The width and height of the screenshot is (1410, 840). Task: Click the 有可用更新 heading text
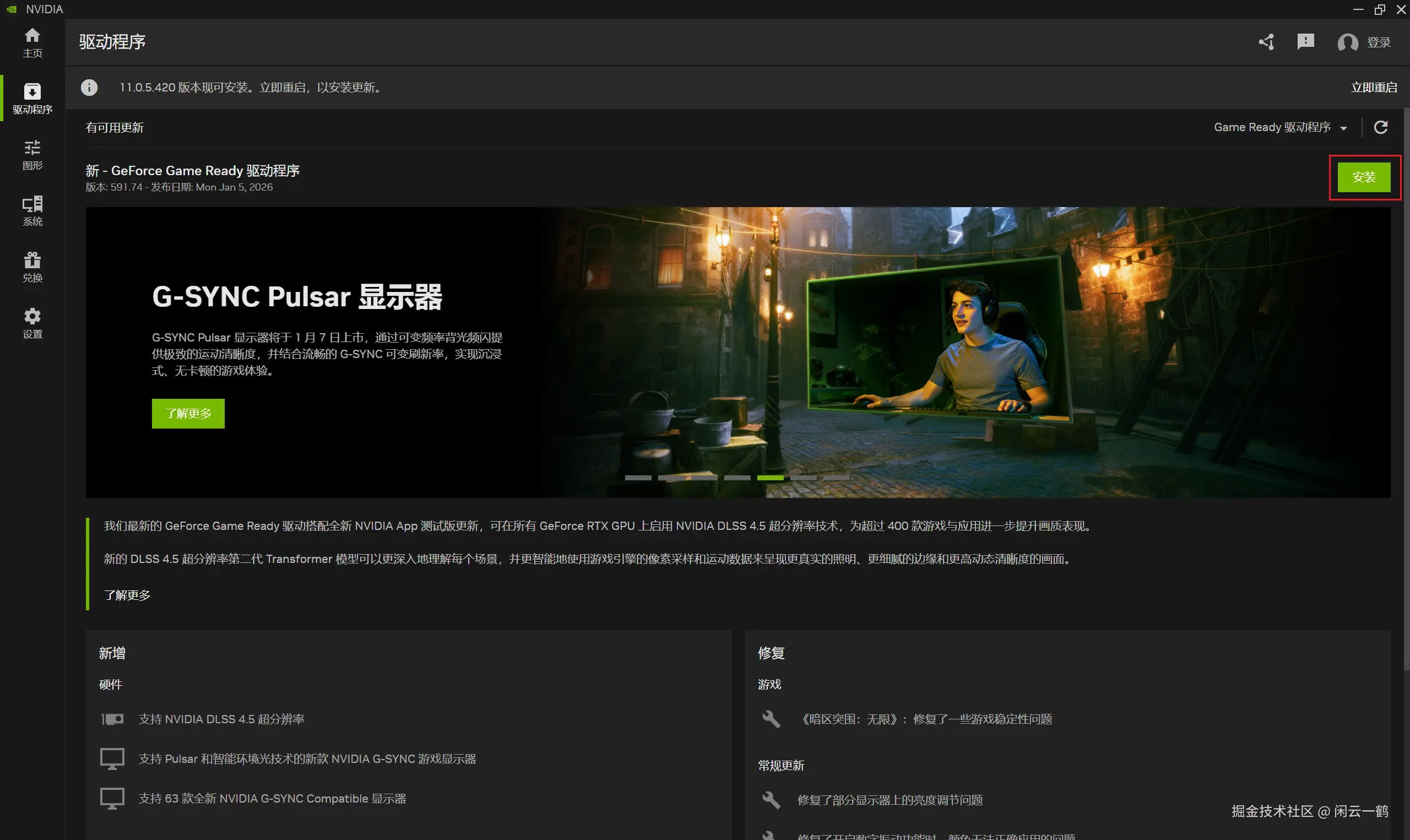pos(115,127)
